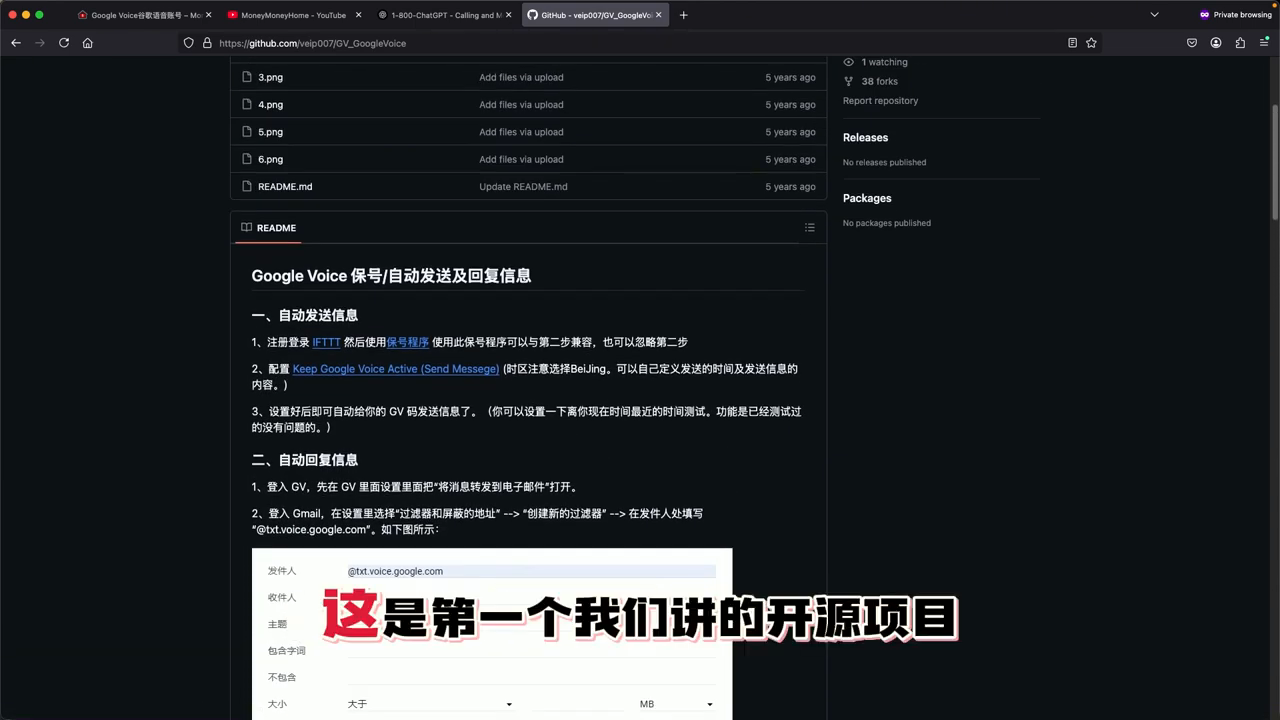Click the eye icon next to 1 watching
This screenshot has width=1280, height=720.
(x=849, y=62)
